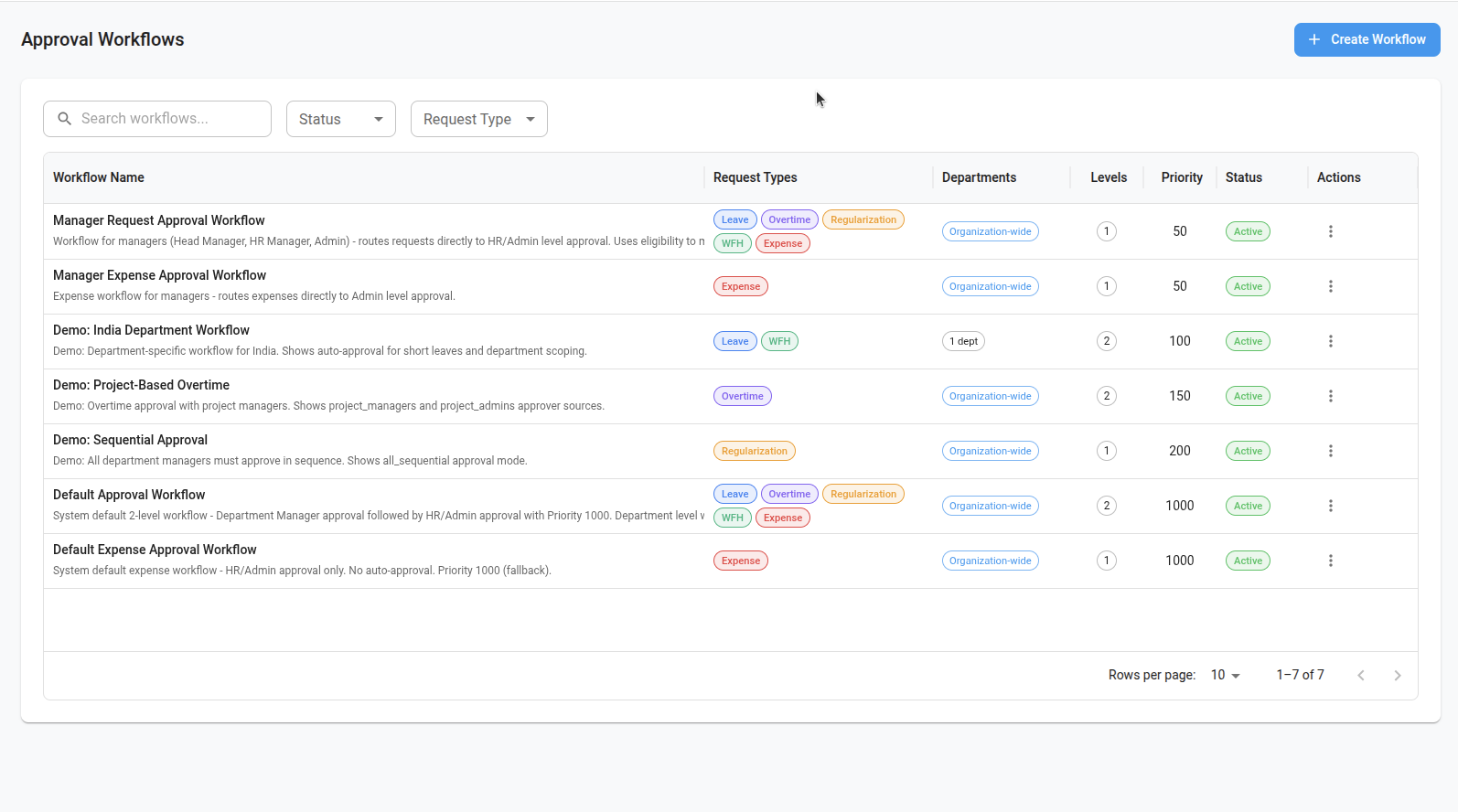Image resolution: width=1458 pixels, height=812 pixels.
Task: Sort by Workflow Name column header
Action: [99, 177]
